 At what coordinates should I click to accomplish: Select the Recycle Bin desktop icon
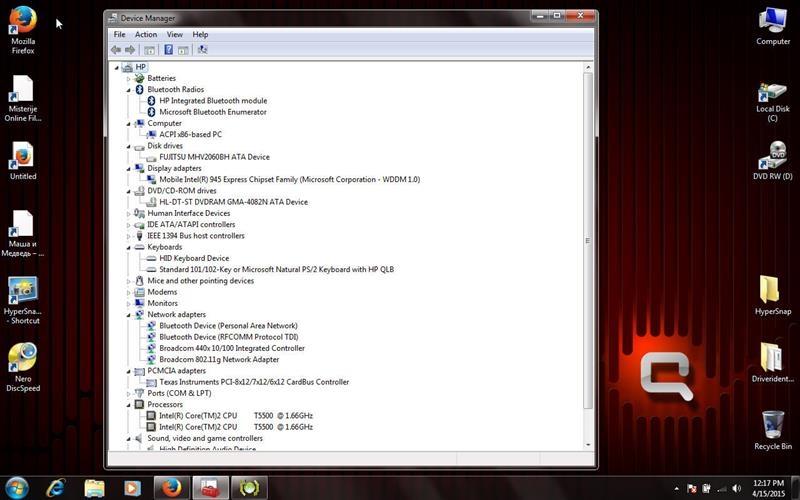coord(773,431)
